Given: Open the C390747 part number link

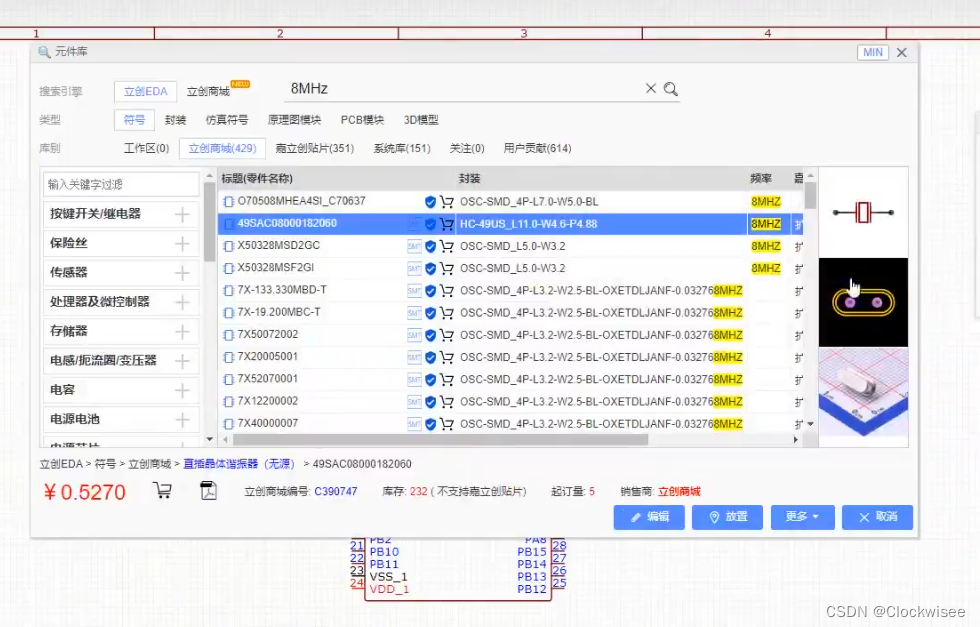Looking at the screenshot, I should tap(336, 491).
